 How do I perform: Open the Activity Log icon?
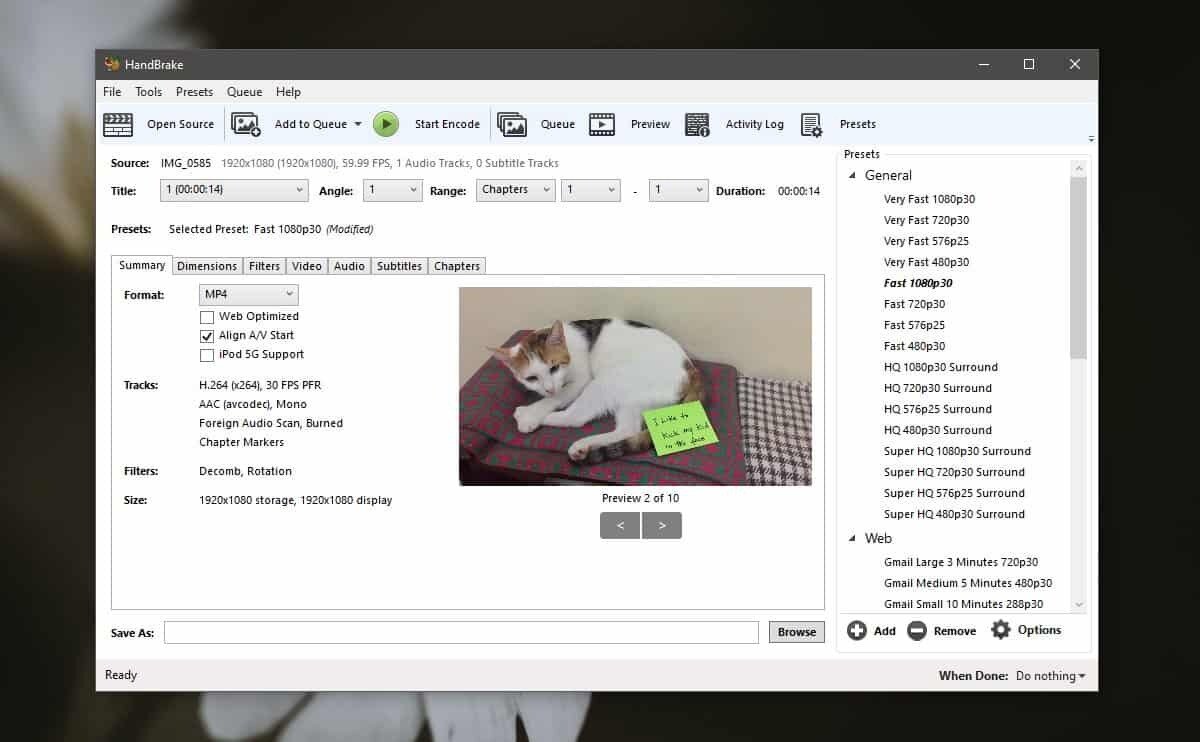click(x=697, y=124)
